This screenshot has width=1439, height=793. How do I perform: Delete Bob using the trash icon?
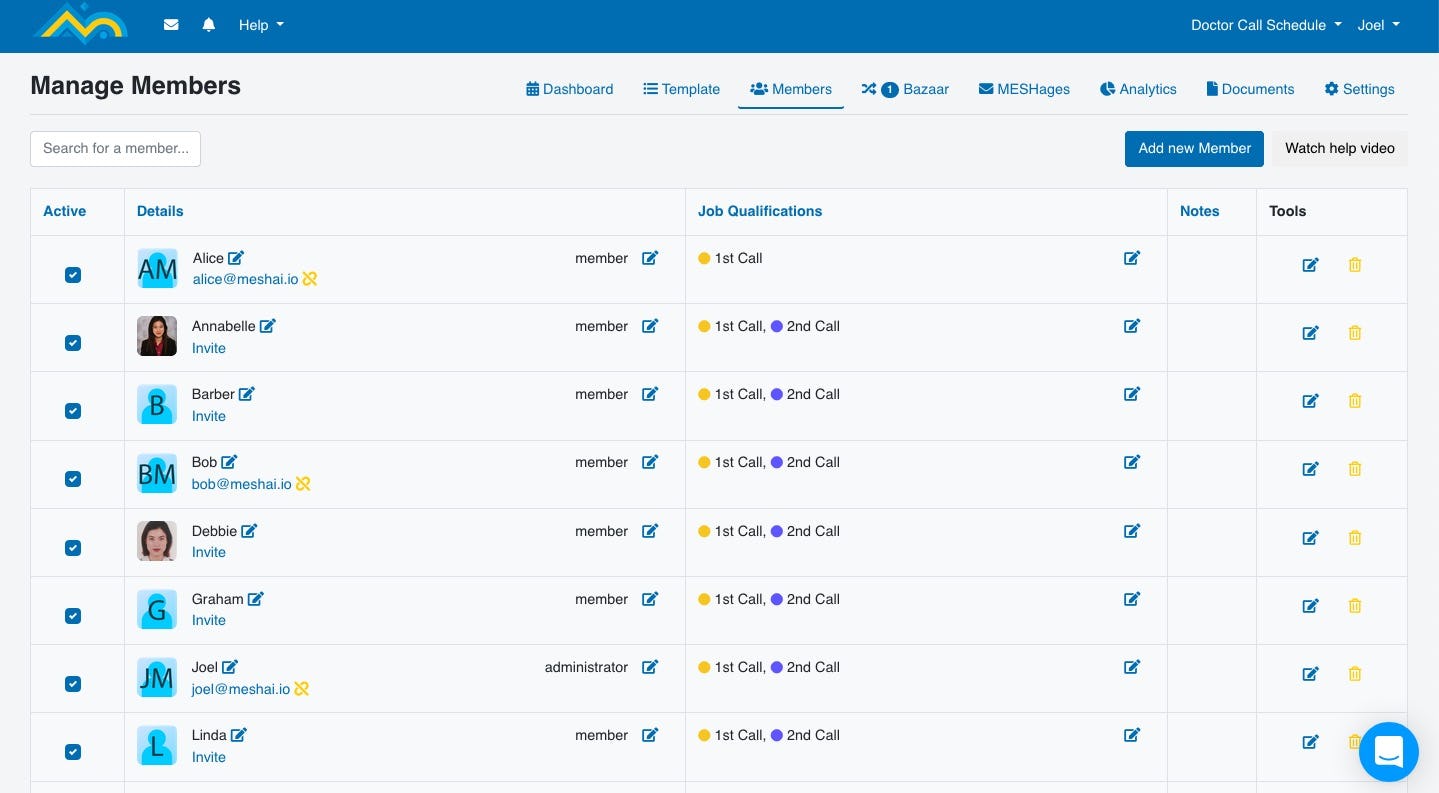(x=1355, y=469)
